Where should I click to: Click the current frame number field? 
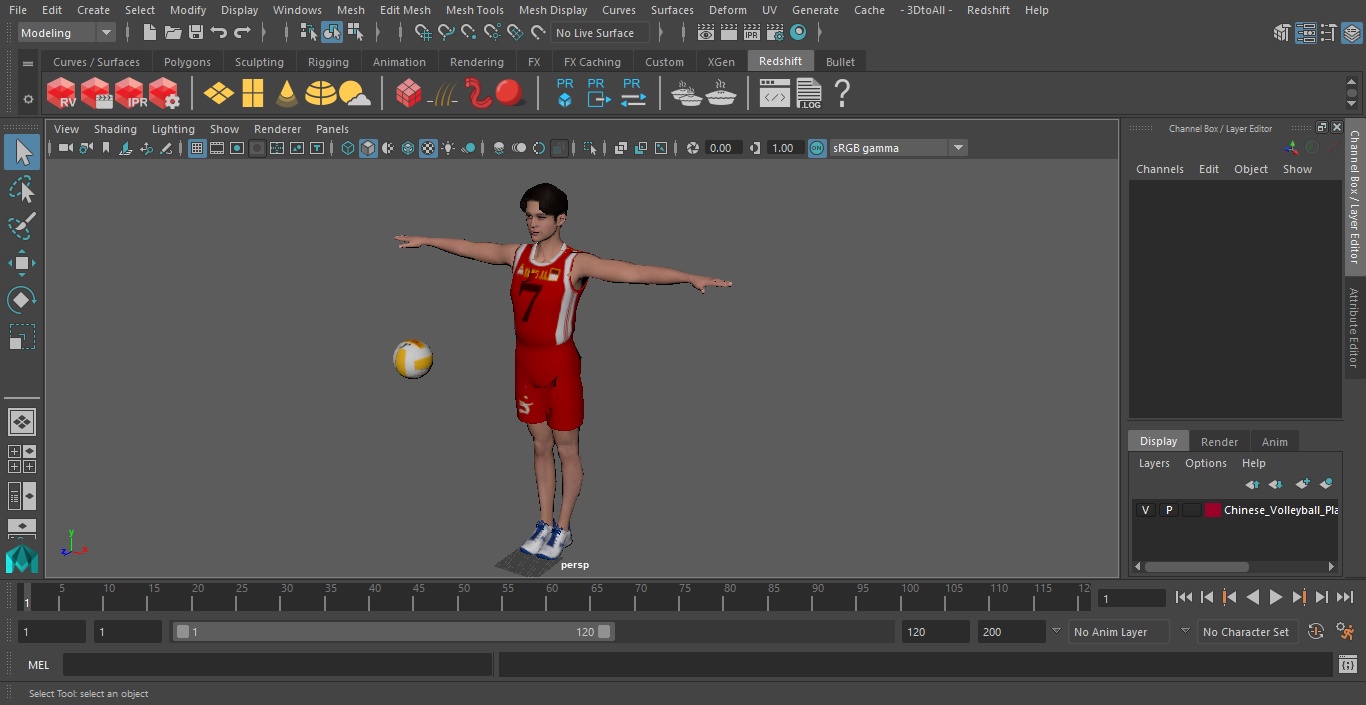(1132, 598)
